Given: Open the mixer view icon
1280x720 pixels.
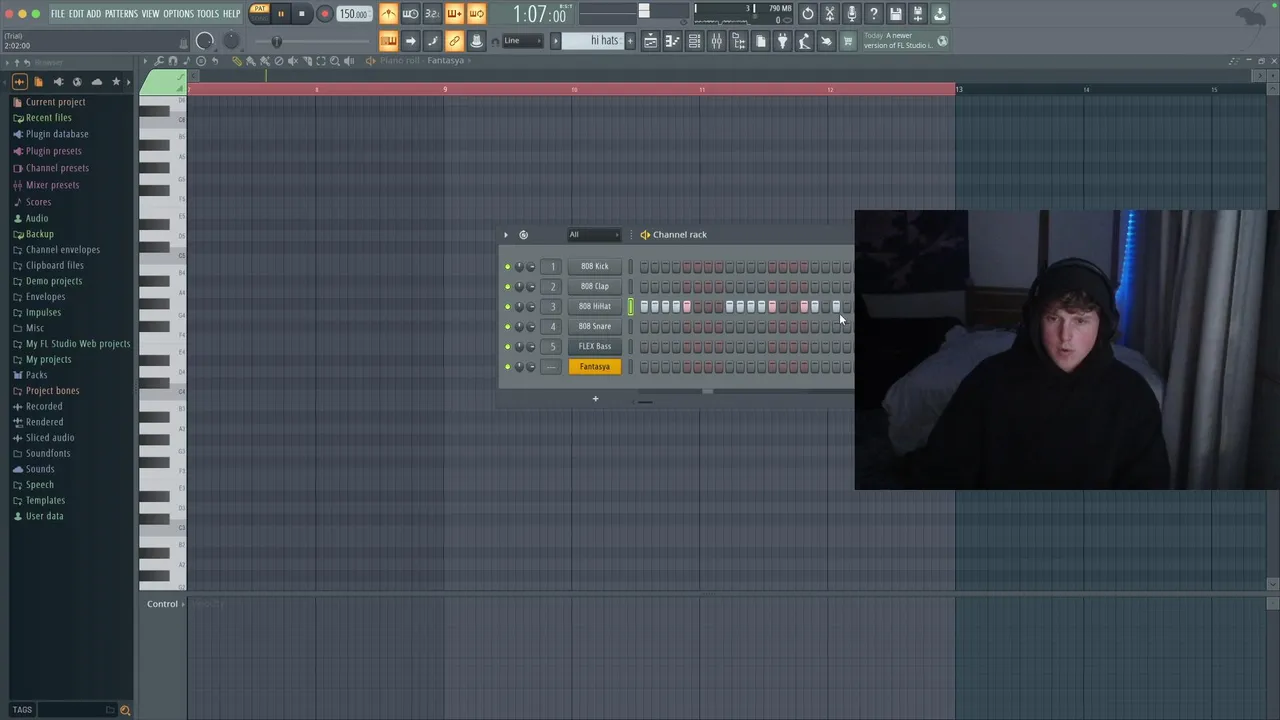Looking at the screenshot, I should tap(716, 41).
